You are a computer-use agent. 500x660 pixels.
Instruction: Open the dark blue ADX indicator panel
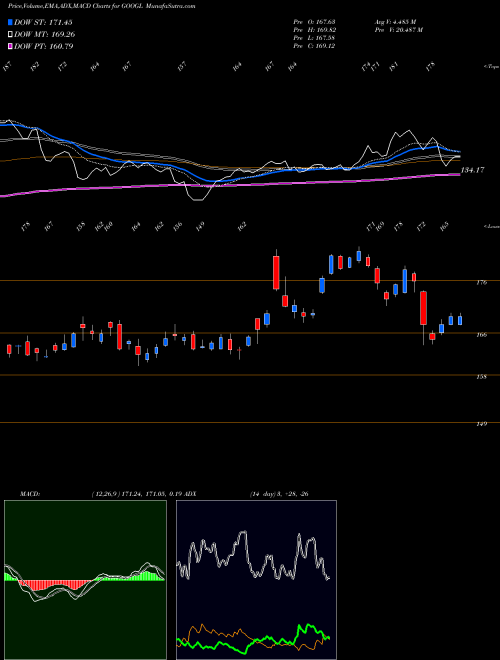256,580
